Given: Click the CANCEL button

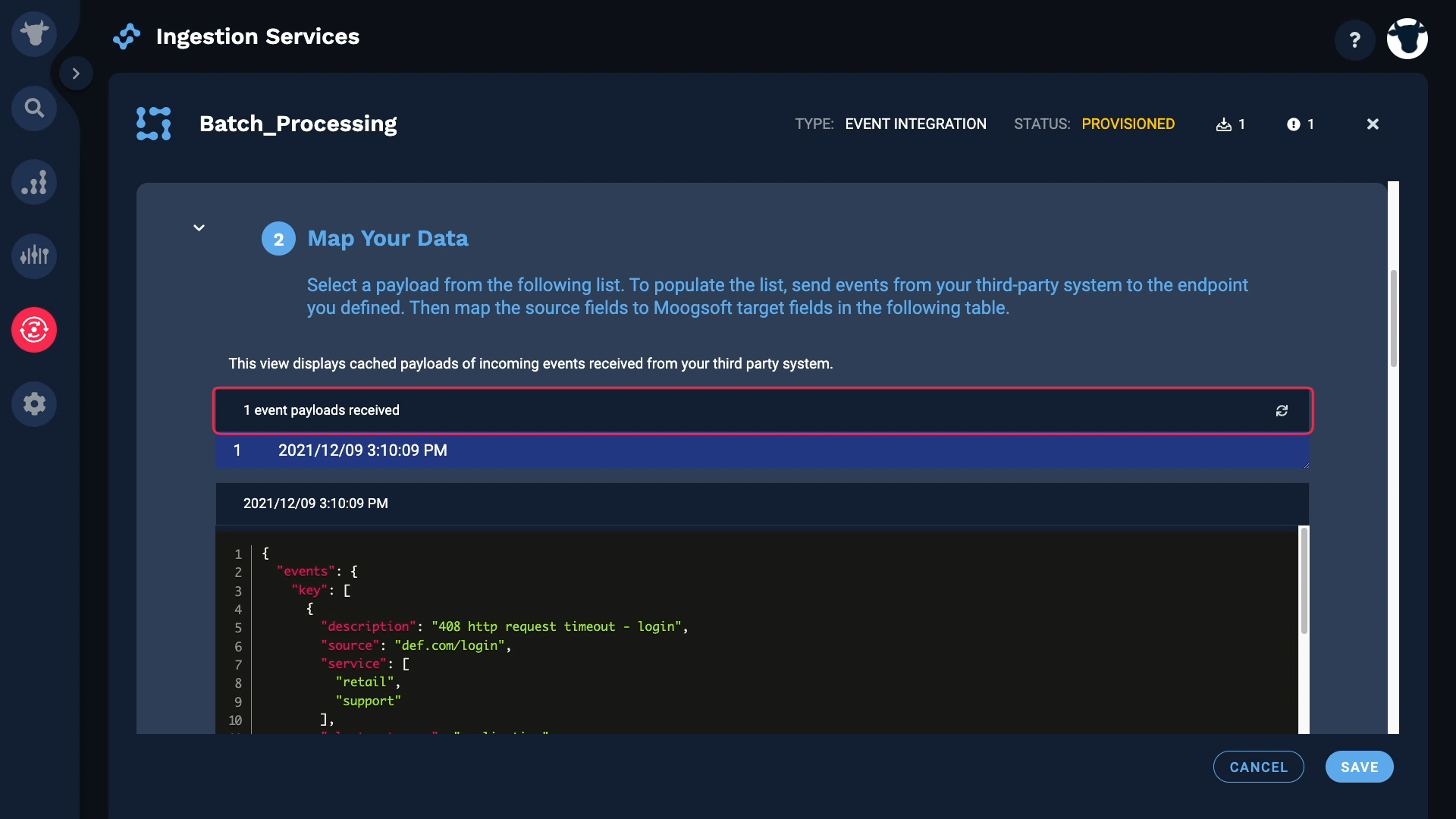Looking at the screenshot, I should click(1259, 767).
